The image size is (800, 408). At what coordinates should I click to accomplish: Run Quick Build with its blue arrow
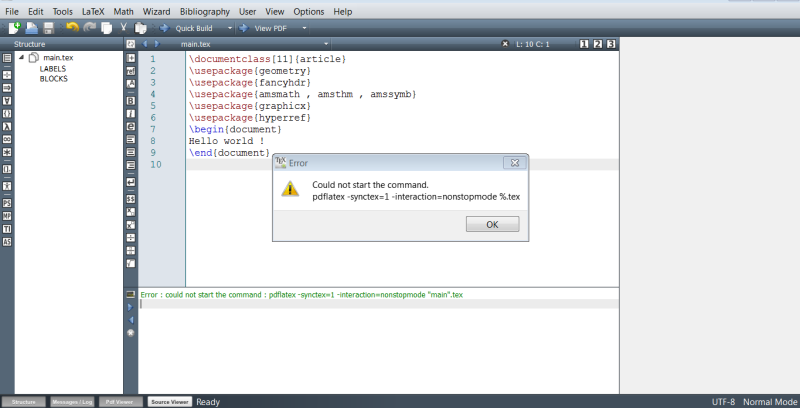pyautogui.click(x=164, y=28)
